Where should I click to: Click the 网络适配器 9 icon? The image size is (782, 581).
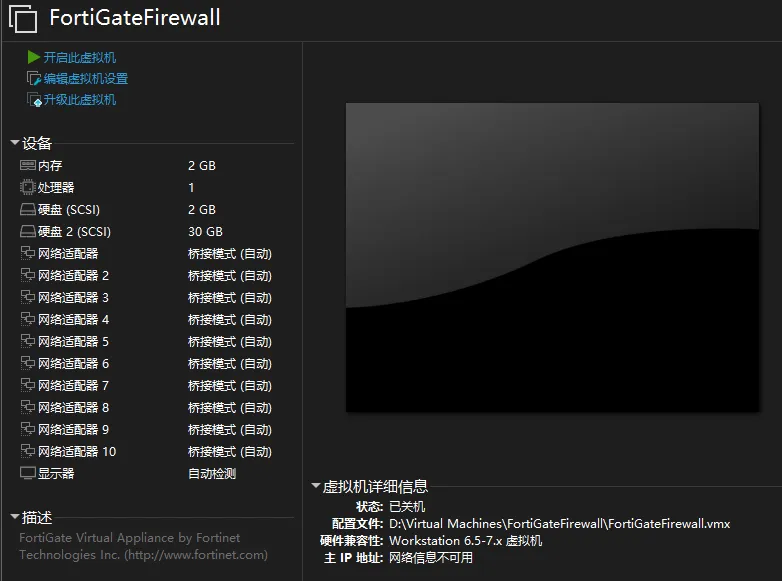27,429
